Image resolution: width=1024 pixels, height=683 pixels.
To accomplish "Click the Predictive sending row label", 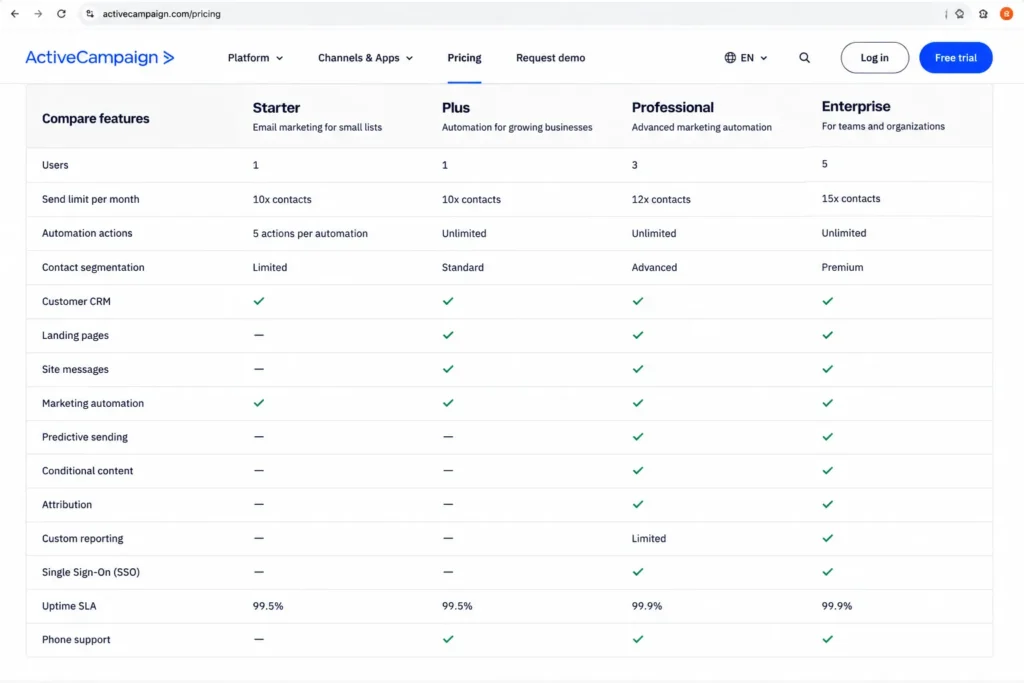I will (85, 437).
